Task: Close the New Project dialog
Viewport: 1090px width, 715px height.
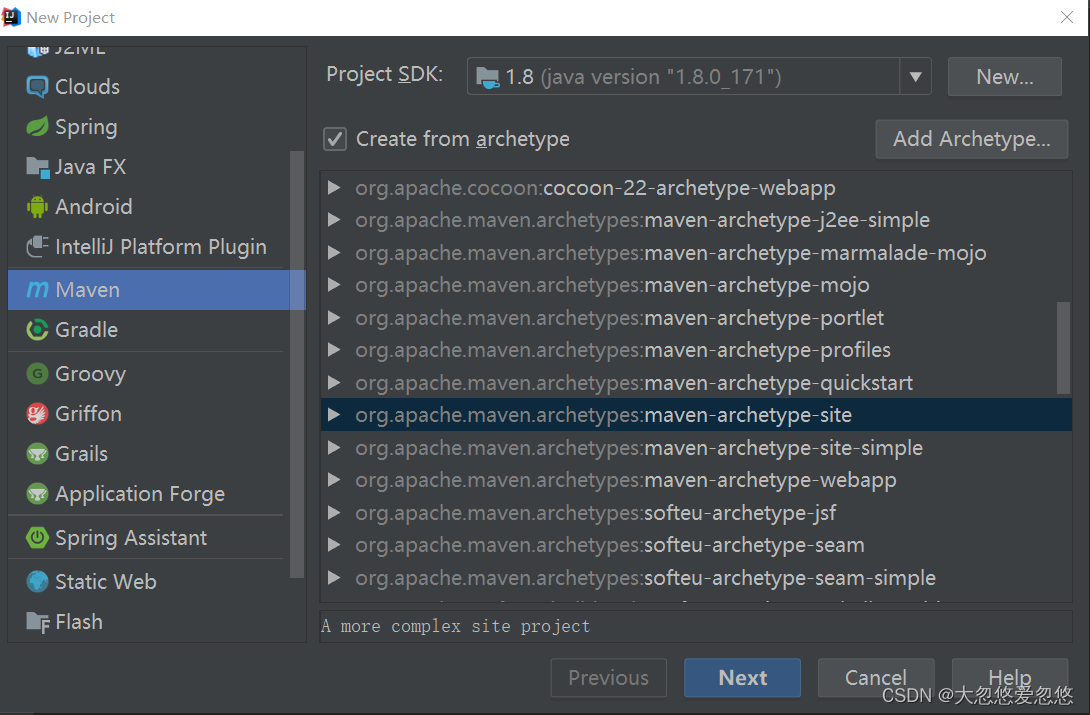Action: (x=1066, y=17)
